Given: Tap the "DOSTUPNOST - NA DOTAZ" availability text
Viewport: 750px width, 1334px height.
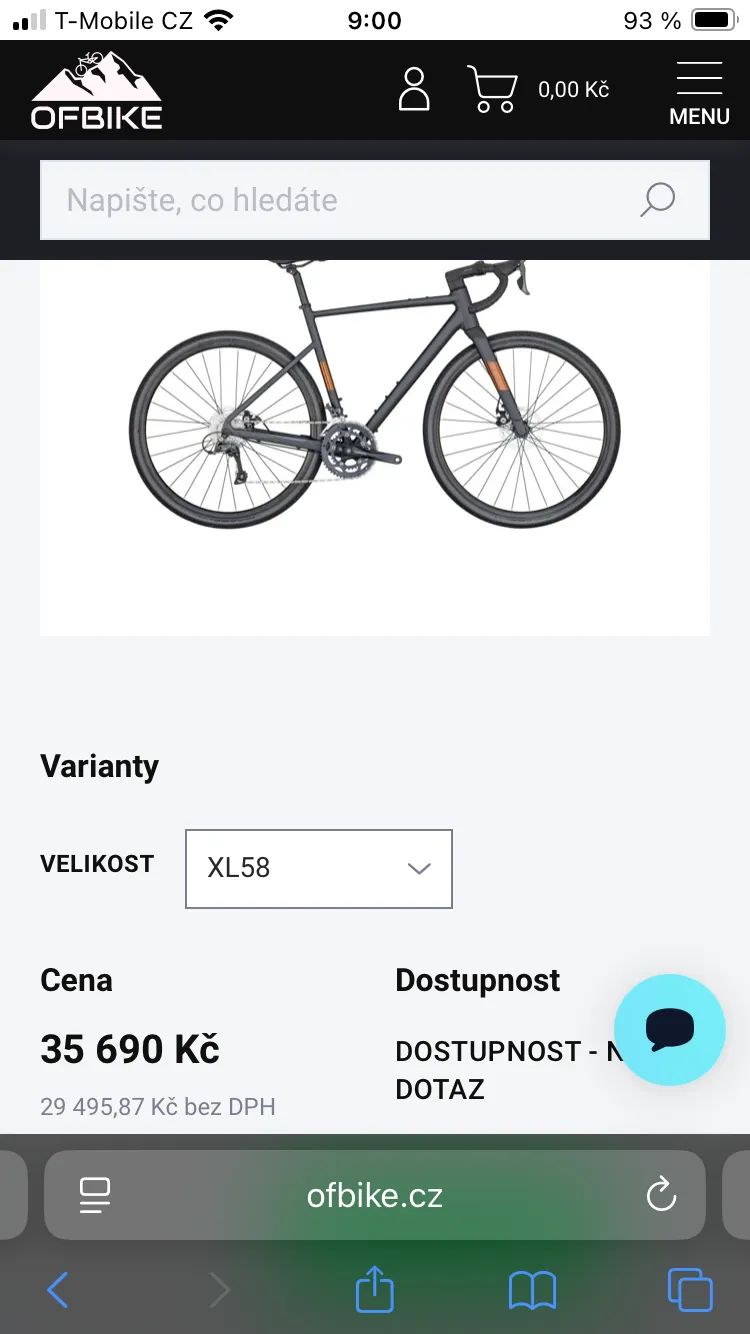Looking at the screenshot, I should (x=490, y=1069).
